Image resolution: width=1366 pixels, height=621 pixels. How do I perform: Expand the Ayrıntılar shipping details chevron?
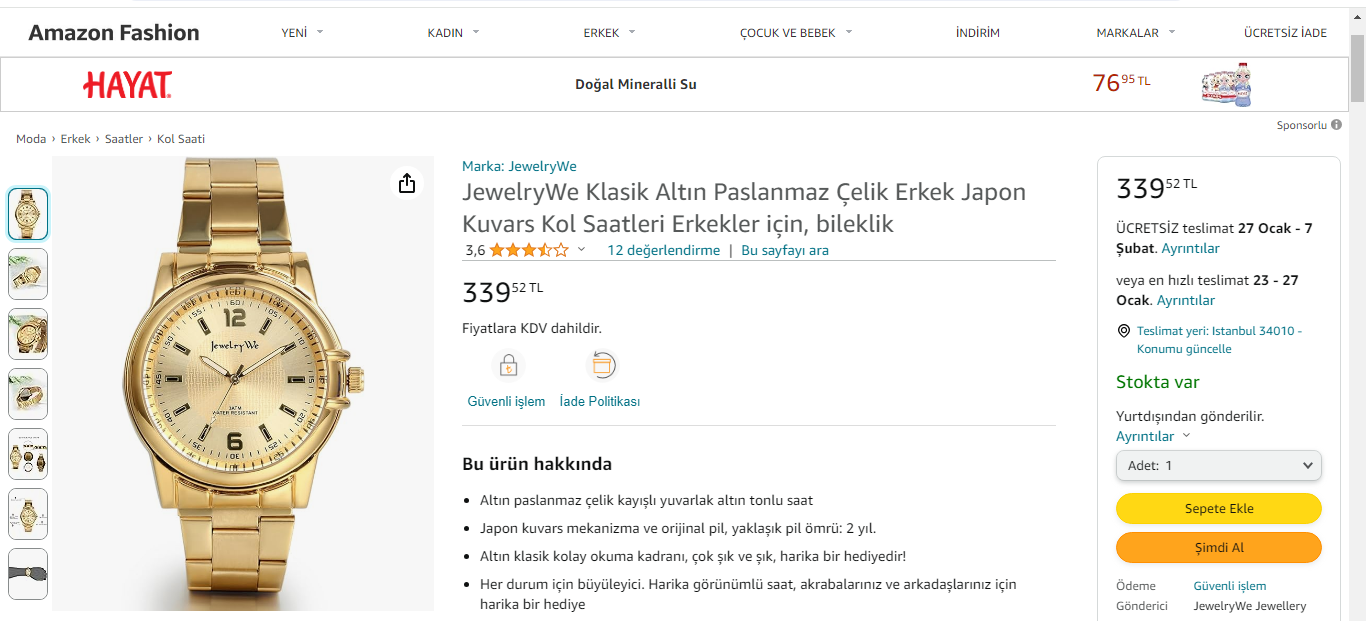pyautogui.click(x=1186, y=436)
